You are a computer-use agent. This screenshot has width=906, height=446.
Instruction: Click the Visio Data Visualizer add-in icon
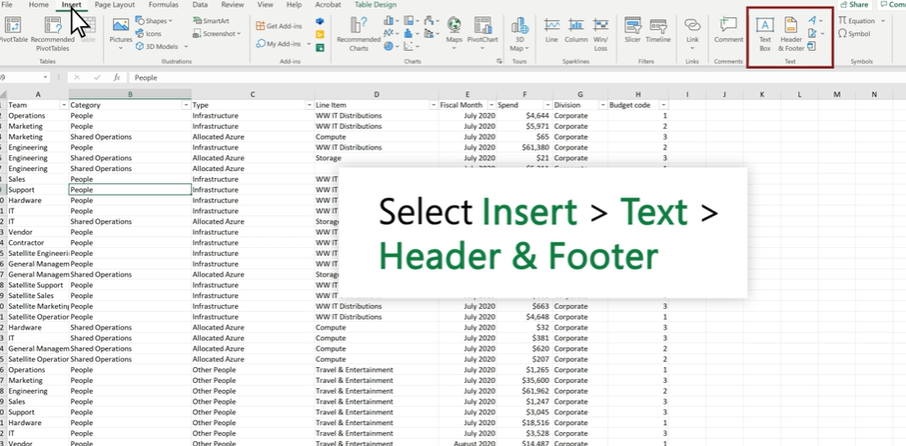pyautogui.click(x=320, y=21)
